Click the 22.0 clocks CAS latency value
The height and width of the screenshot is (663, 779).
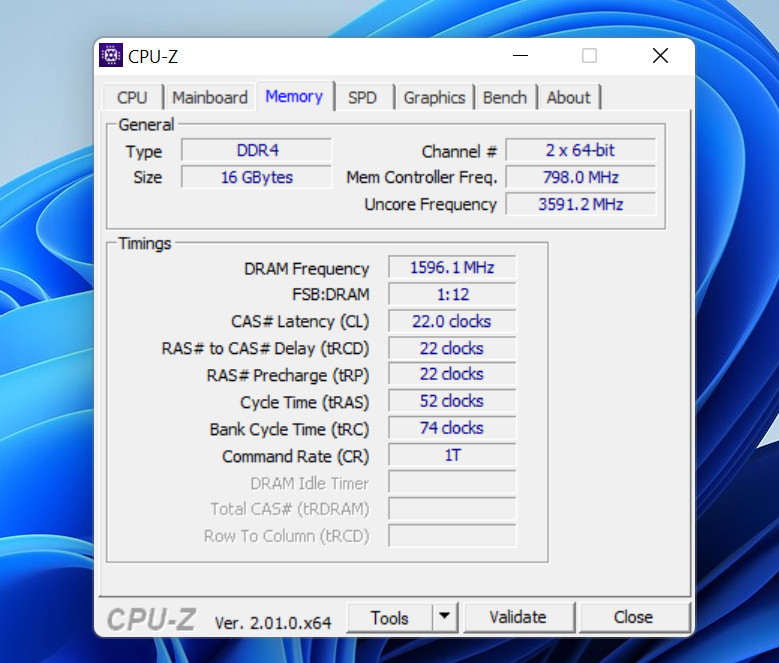pyautogui.click(x=452, y=321)
